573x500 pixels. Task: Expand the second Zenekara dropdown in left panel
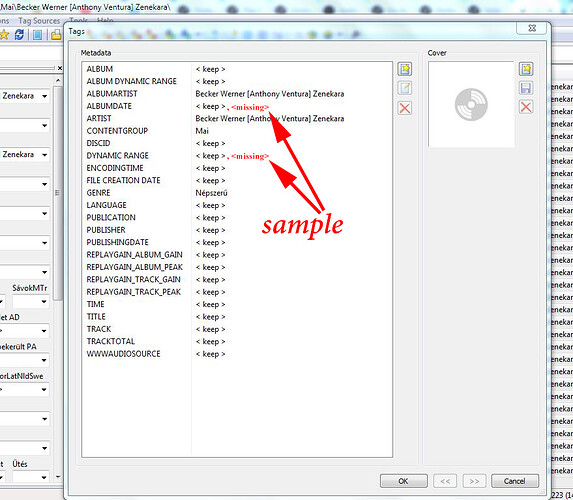point(44,155)
